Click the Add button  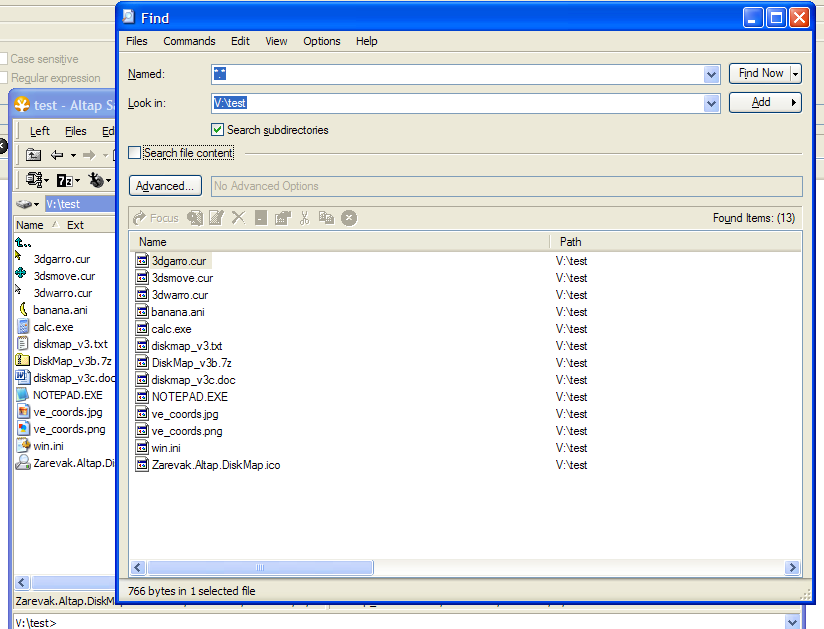[765, 102]
